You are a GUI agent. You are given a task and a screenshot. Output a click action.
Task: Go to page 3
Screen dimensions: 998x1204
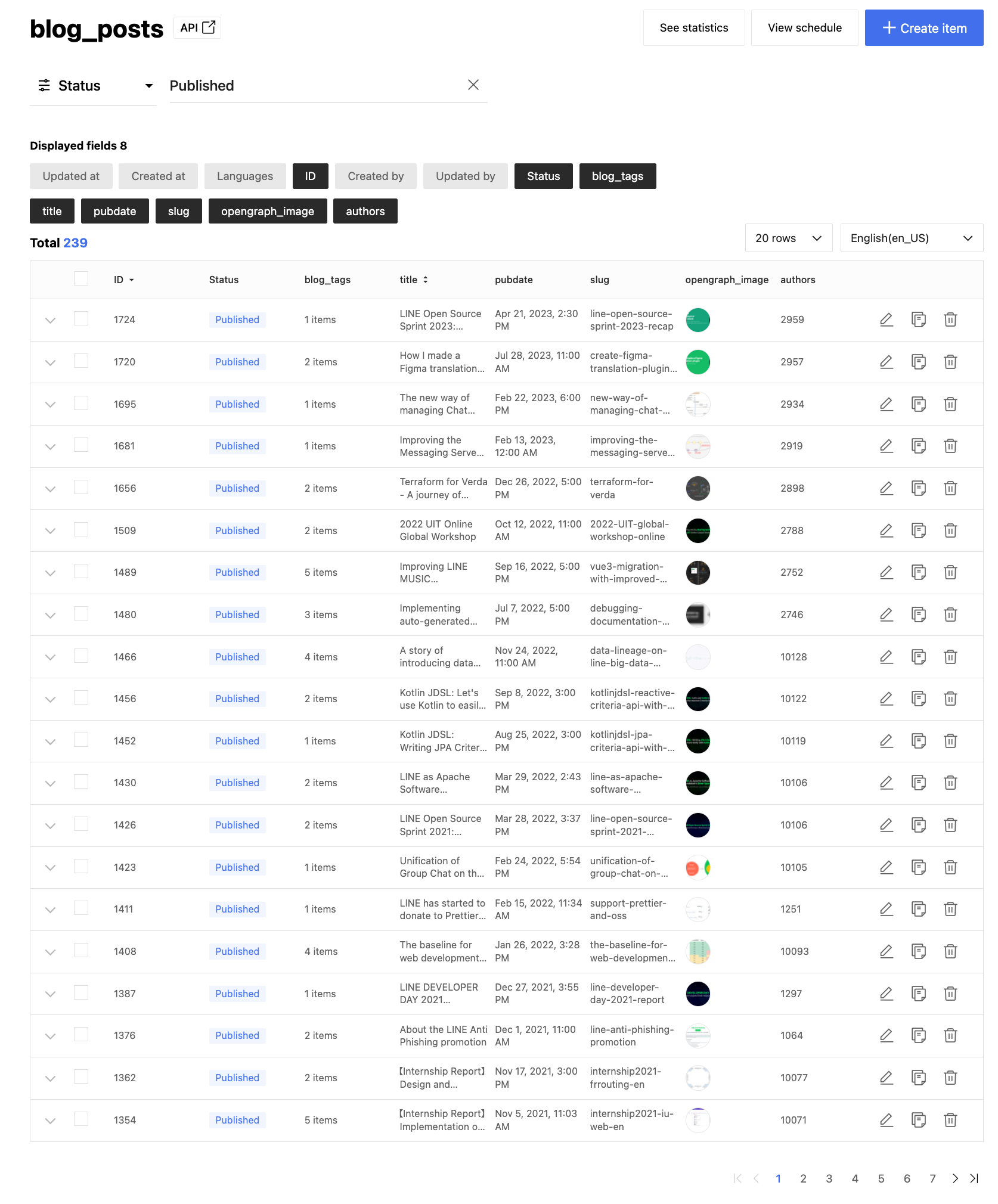point(829,1178)
